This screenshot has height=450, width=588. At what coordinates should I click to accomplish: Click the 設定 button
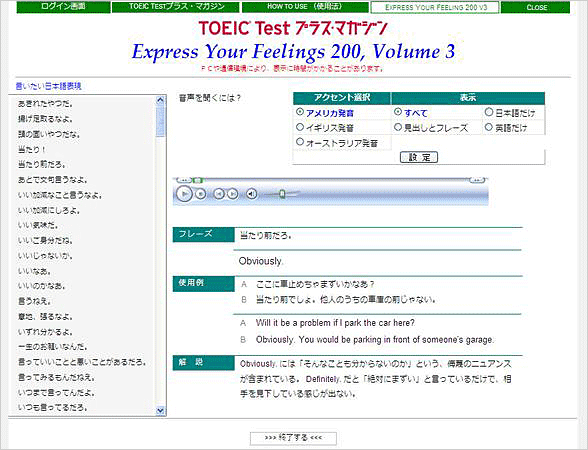click(x=419, y=157)
